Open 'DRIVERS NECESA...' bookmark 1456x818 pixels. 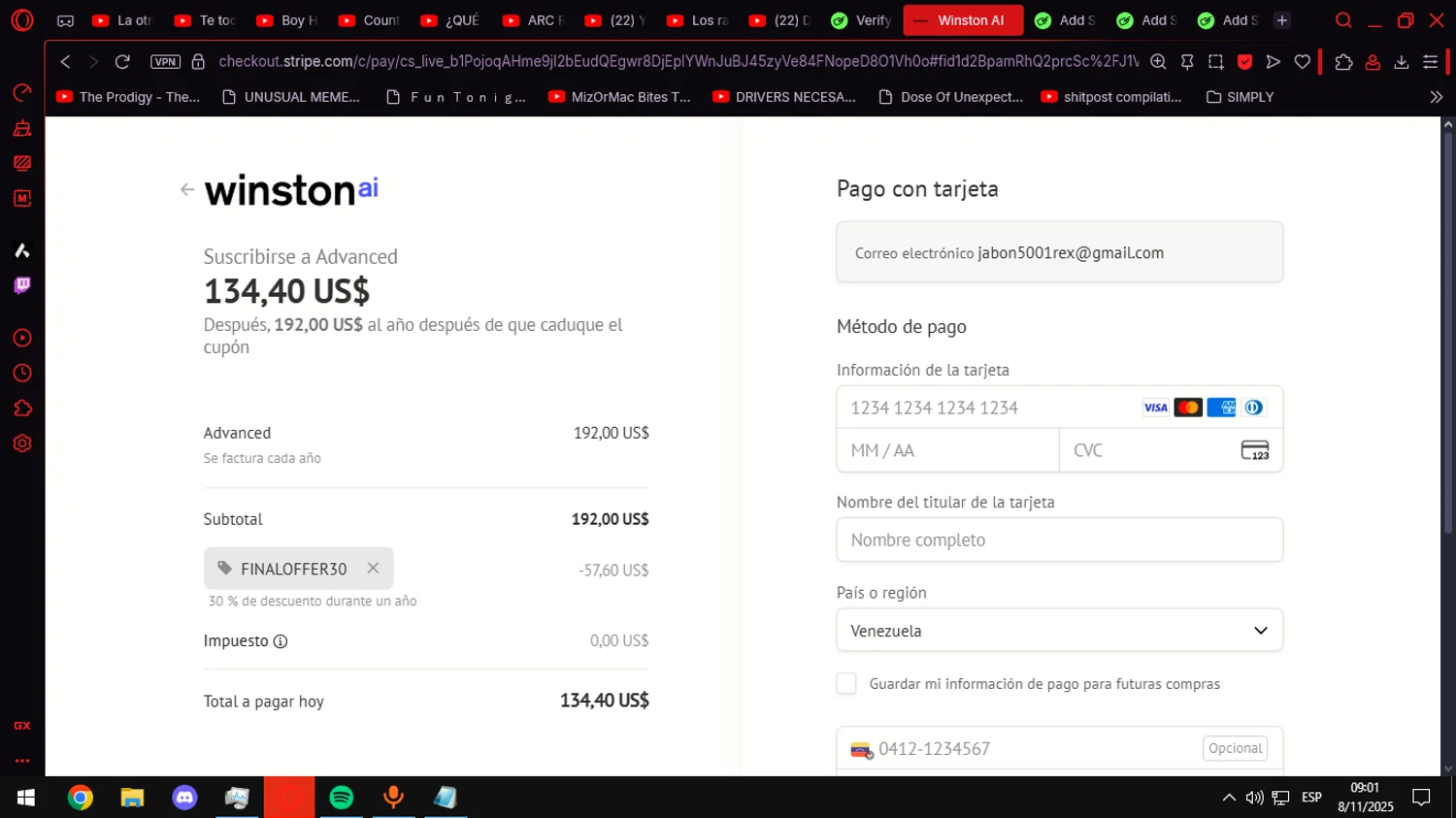784,97
